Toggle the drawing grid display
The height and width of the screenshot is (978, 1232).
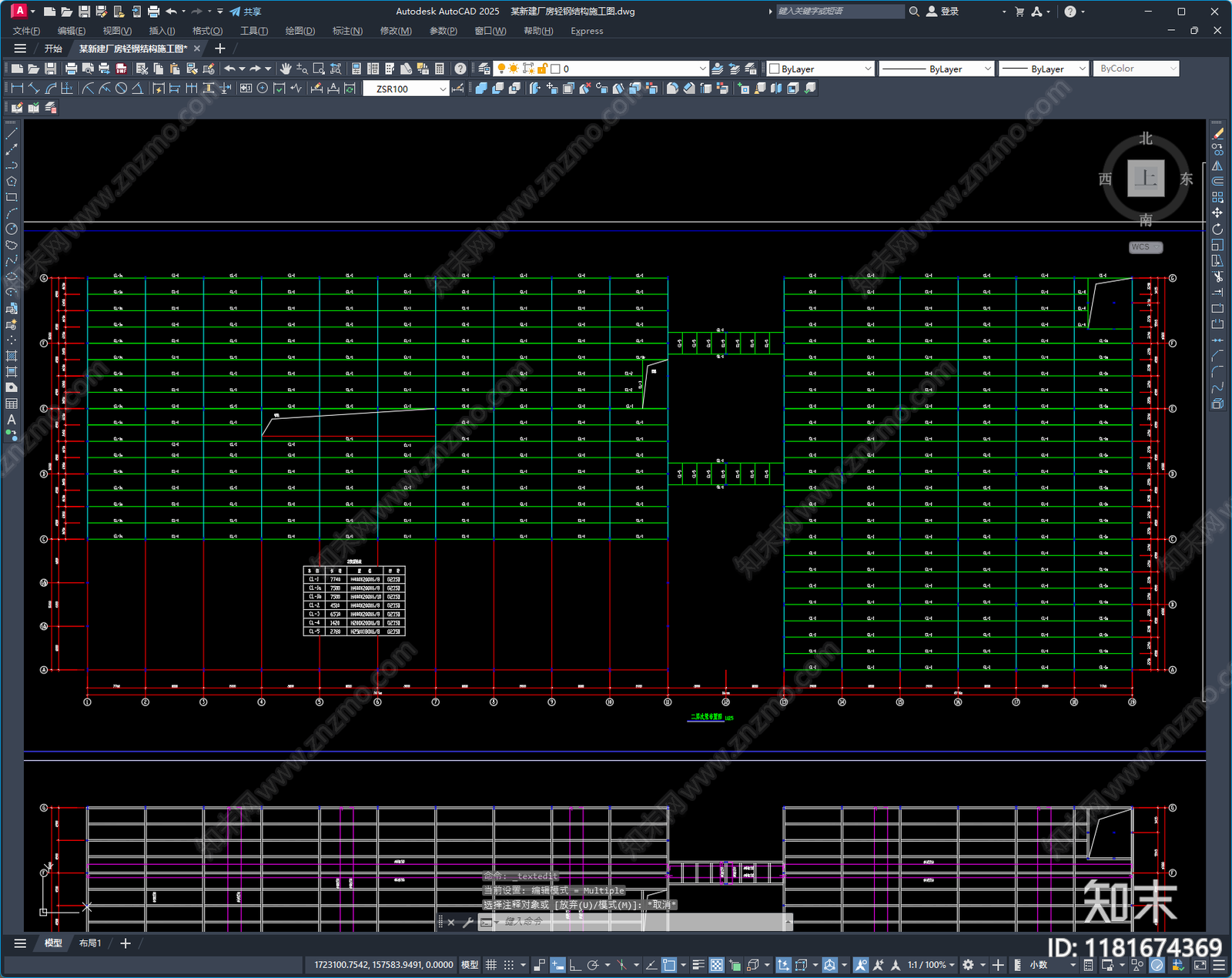pyautogui.click(x=490, y=965)
